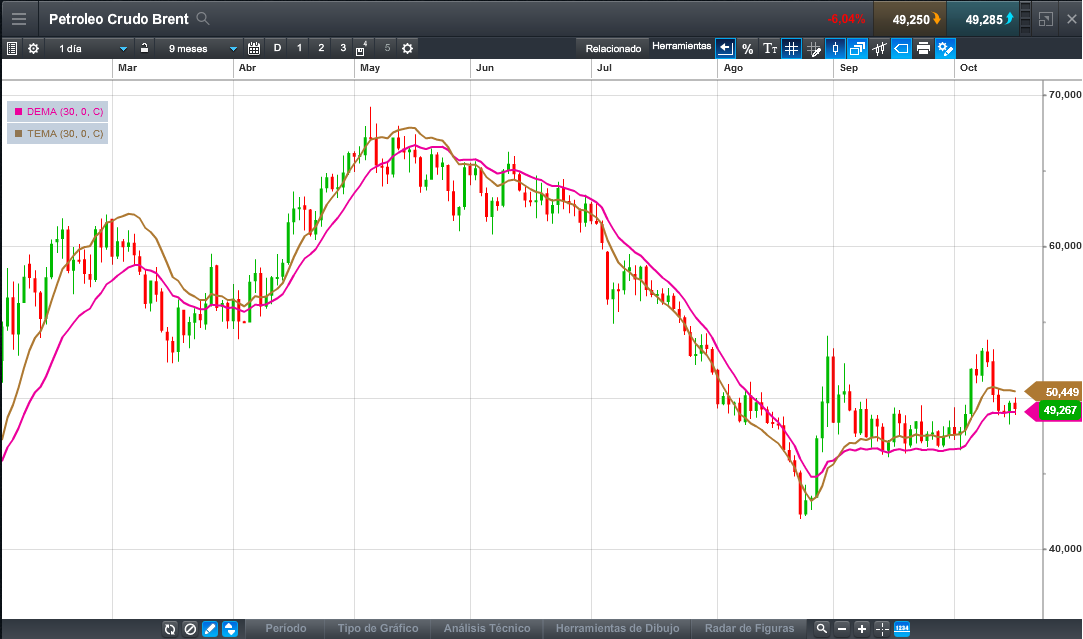Print the chart with the printer icon
The width and height of the screenshot is (1083, 639).
pyautogui.click(x=923, y=48)
